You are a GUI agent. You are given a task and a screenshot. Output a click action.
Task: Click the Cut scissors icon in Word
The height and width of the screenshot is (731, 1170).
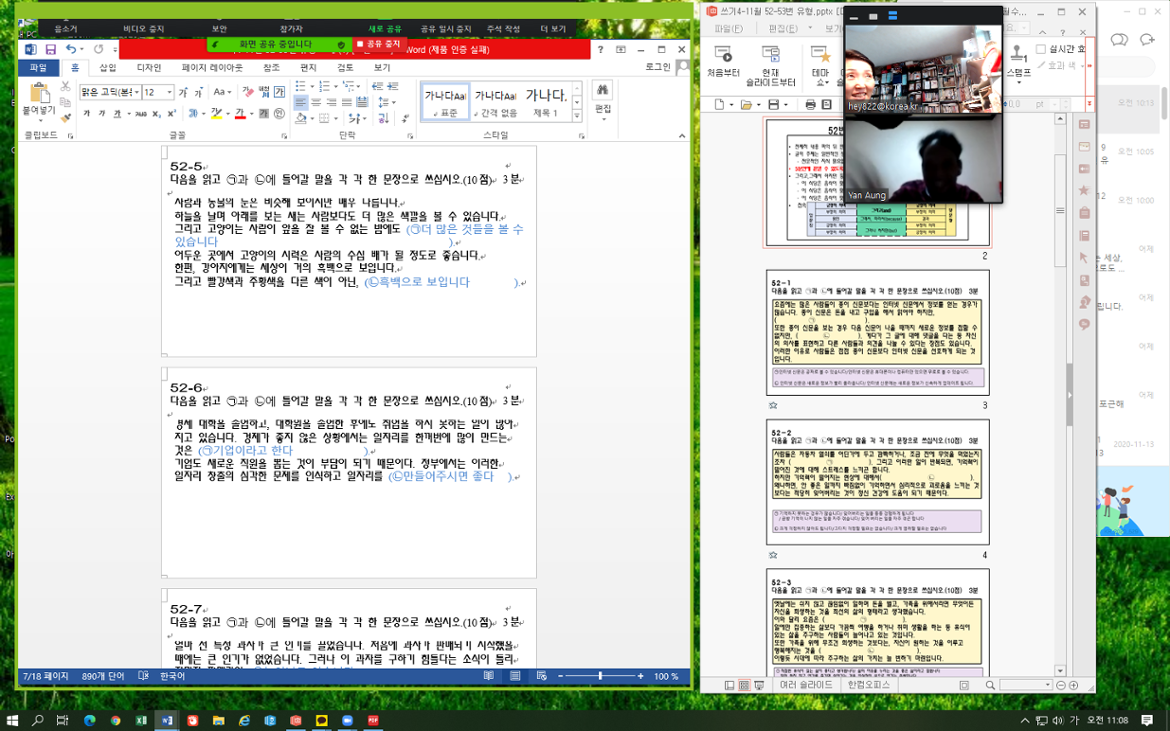pos(66,87)
